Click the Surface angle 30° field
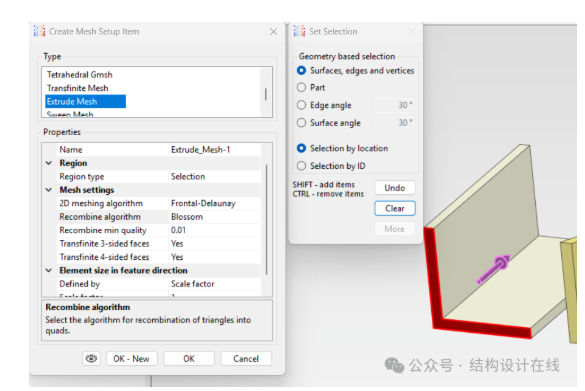 tap(394, 123)
